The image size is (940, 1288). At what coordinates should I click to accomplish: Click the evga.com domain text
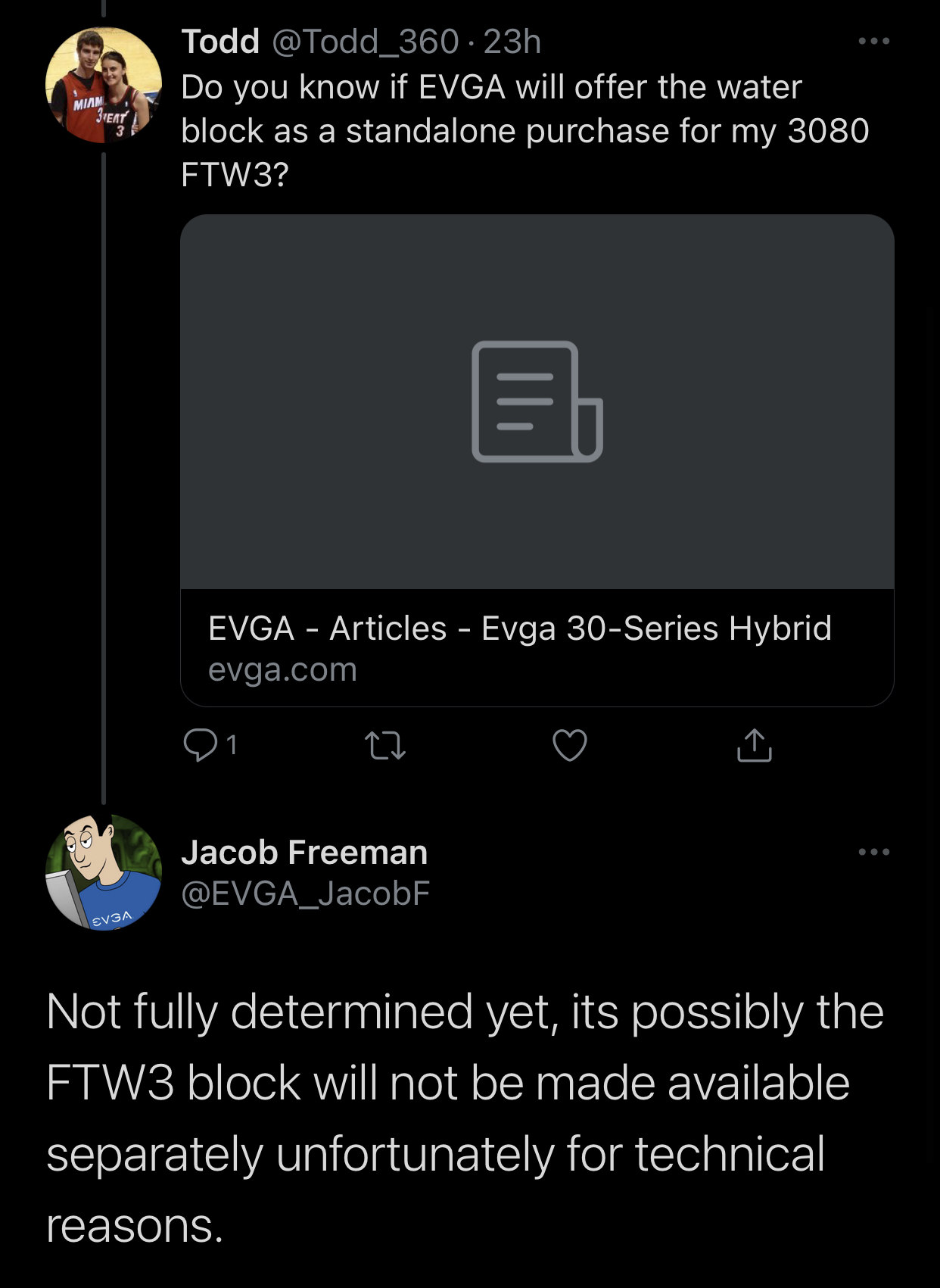(x=282, y=670)
